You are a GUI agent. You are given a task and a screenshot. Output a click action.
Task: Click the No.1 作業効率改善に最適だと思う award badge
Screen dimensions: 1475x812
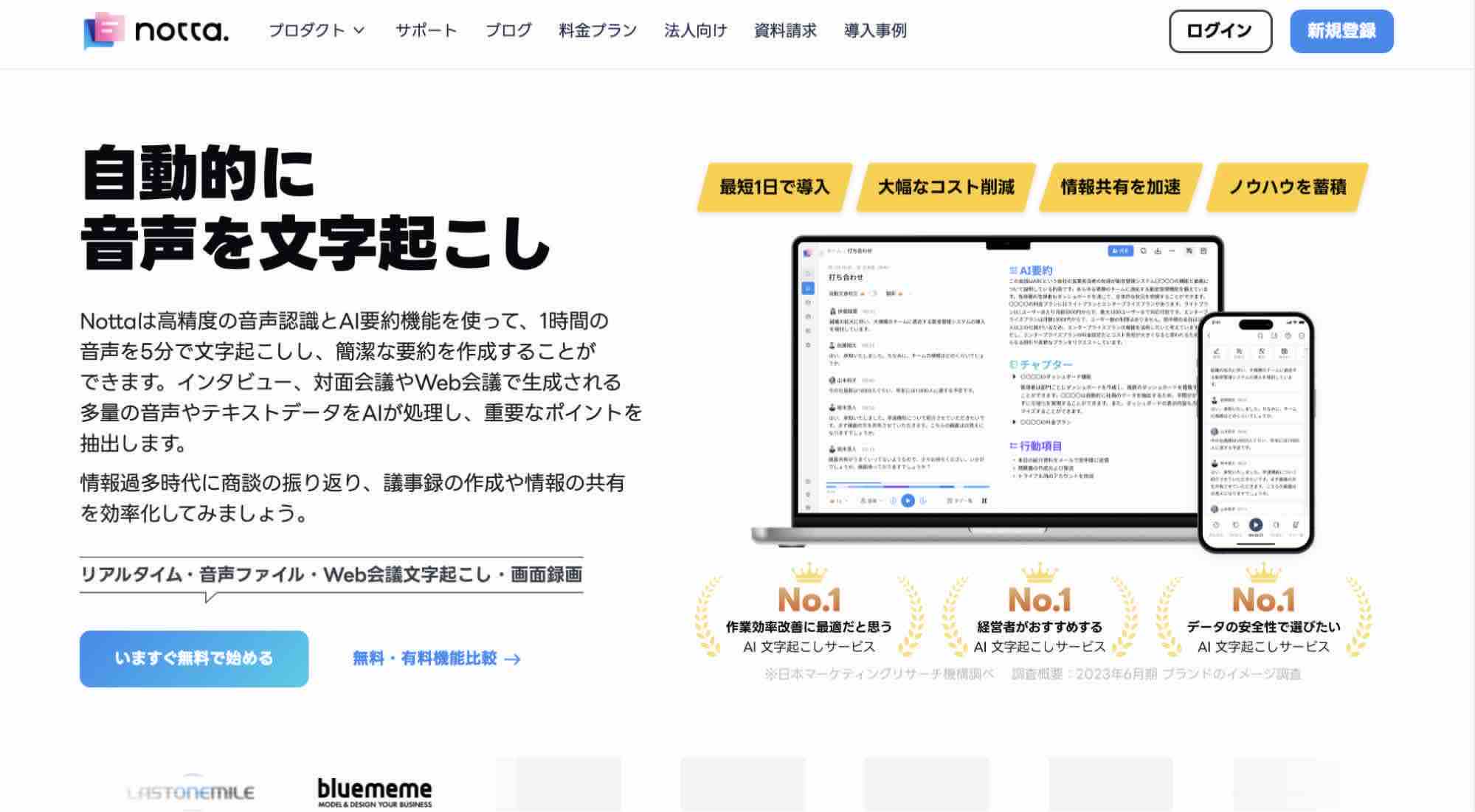tap(809, 611)
